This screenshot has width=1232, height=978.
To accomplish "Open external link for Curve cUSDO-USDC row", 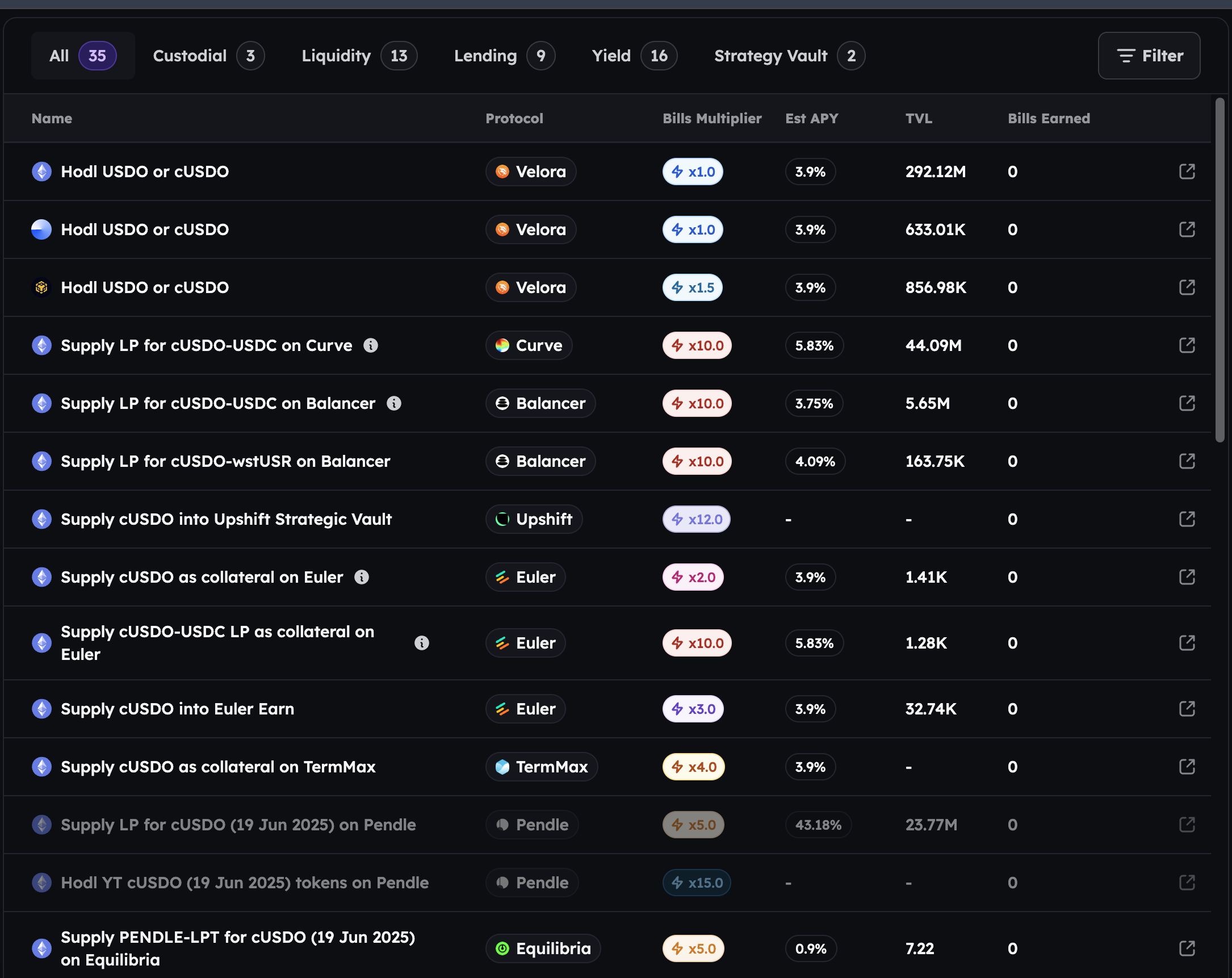I will (x=1187, y=345).
